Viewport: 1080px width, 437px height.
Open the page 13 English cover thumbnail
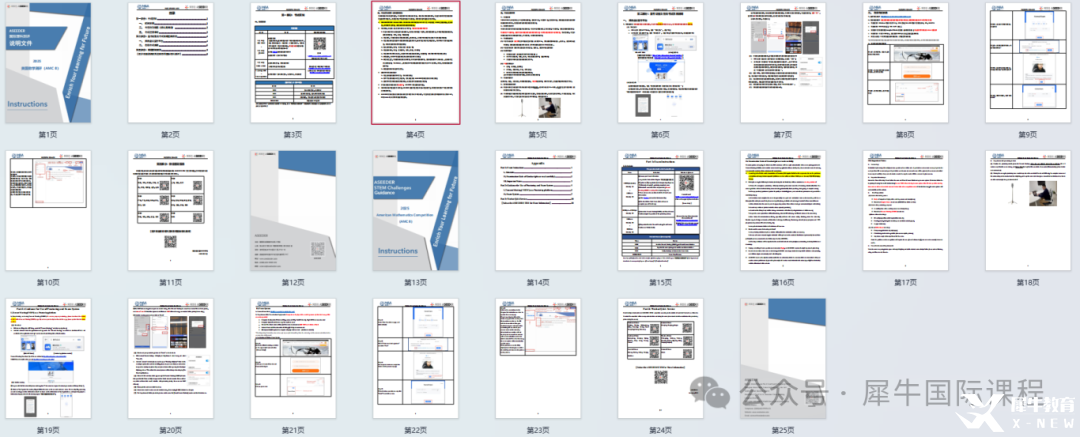(415, 209)
